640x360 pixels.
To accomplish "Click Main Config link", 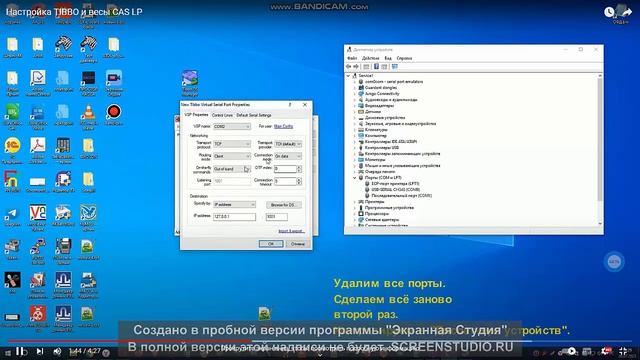I will 283,127.
